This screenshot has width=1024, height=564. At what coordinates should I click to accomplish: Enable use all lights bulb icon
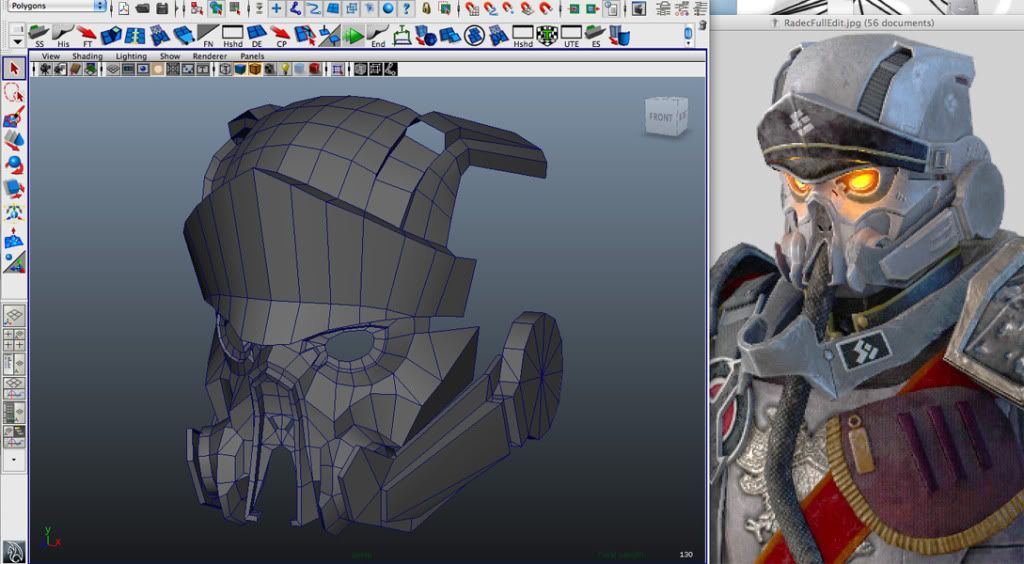tap(285, 69)
